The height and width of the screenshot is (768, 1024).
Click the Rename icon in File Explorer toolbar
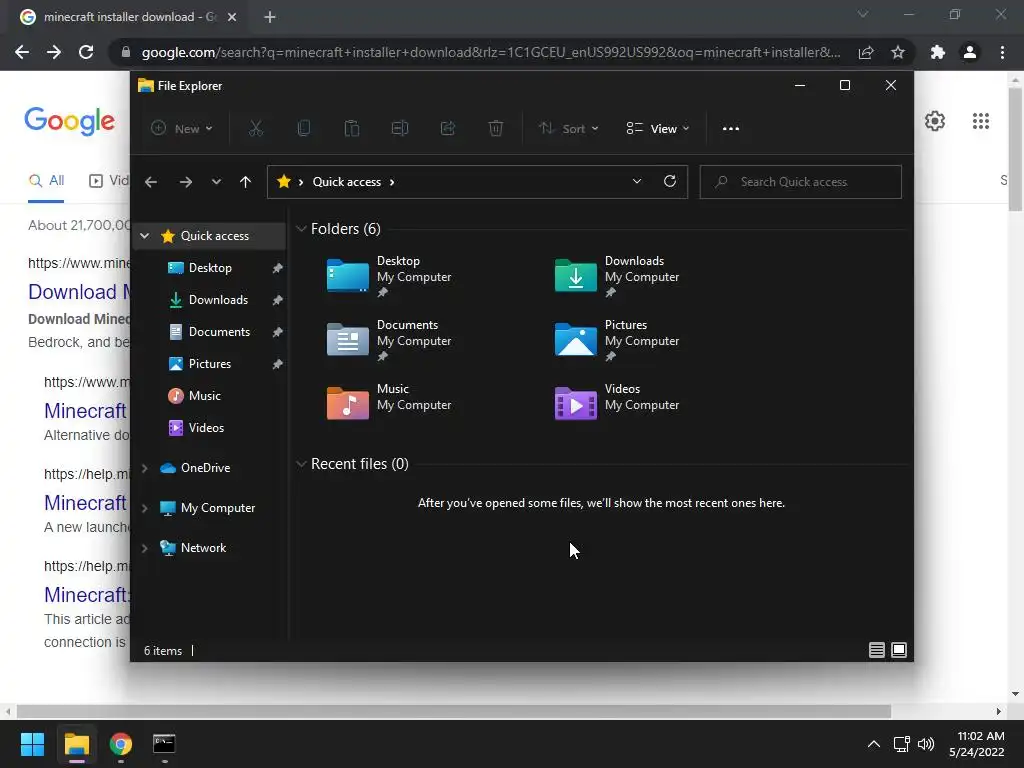pyautogui.click(x=400, y=129)
